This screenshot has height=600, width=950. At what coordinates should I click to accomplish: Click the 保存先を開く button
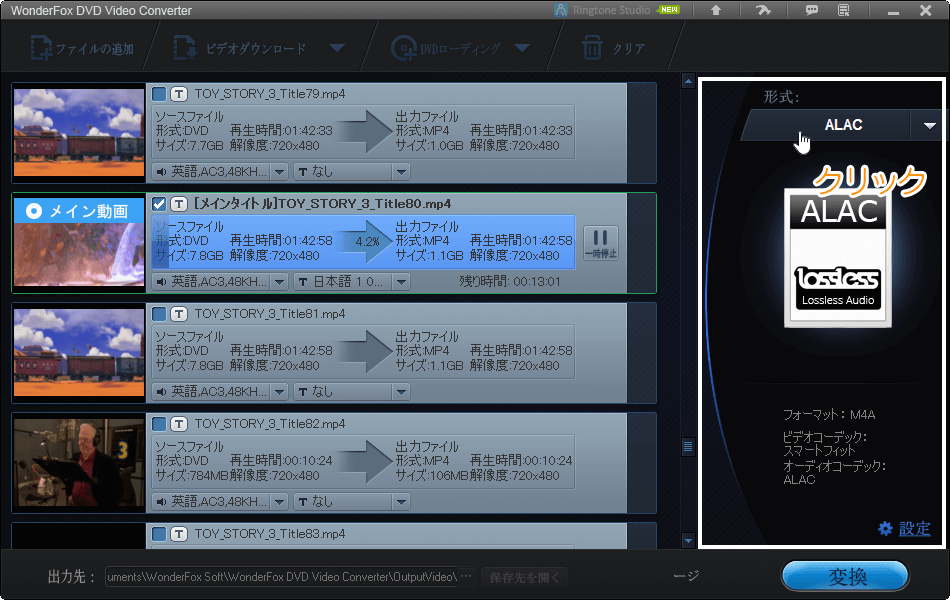pos(525,577)
